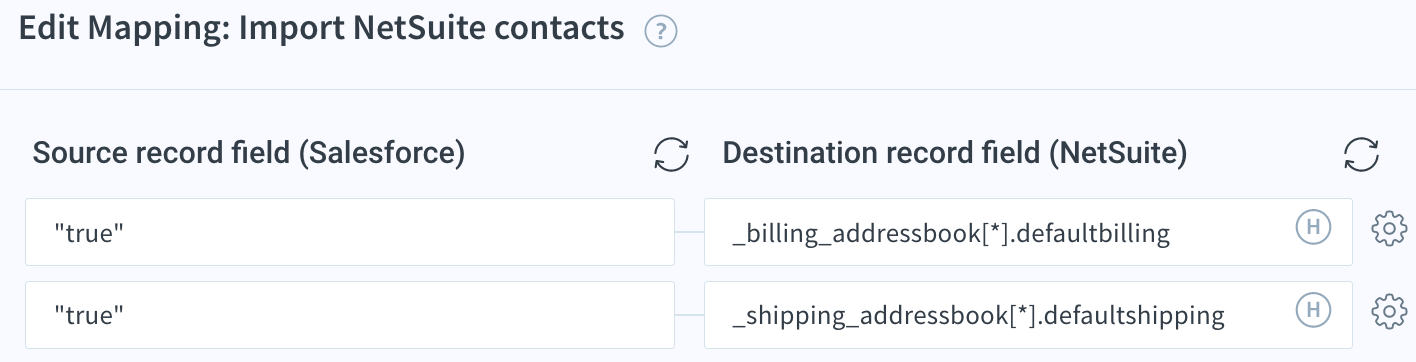The width and height of the screenshot is (1416, 362).
Task: Click the horizontal divider below the page title
Action: [x=708, y=89]
